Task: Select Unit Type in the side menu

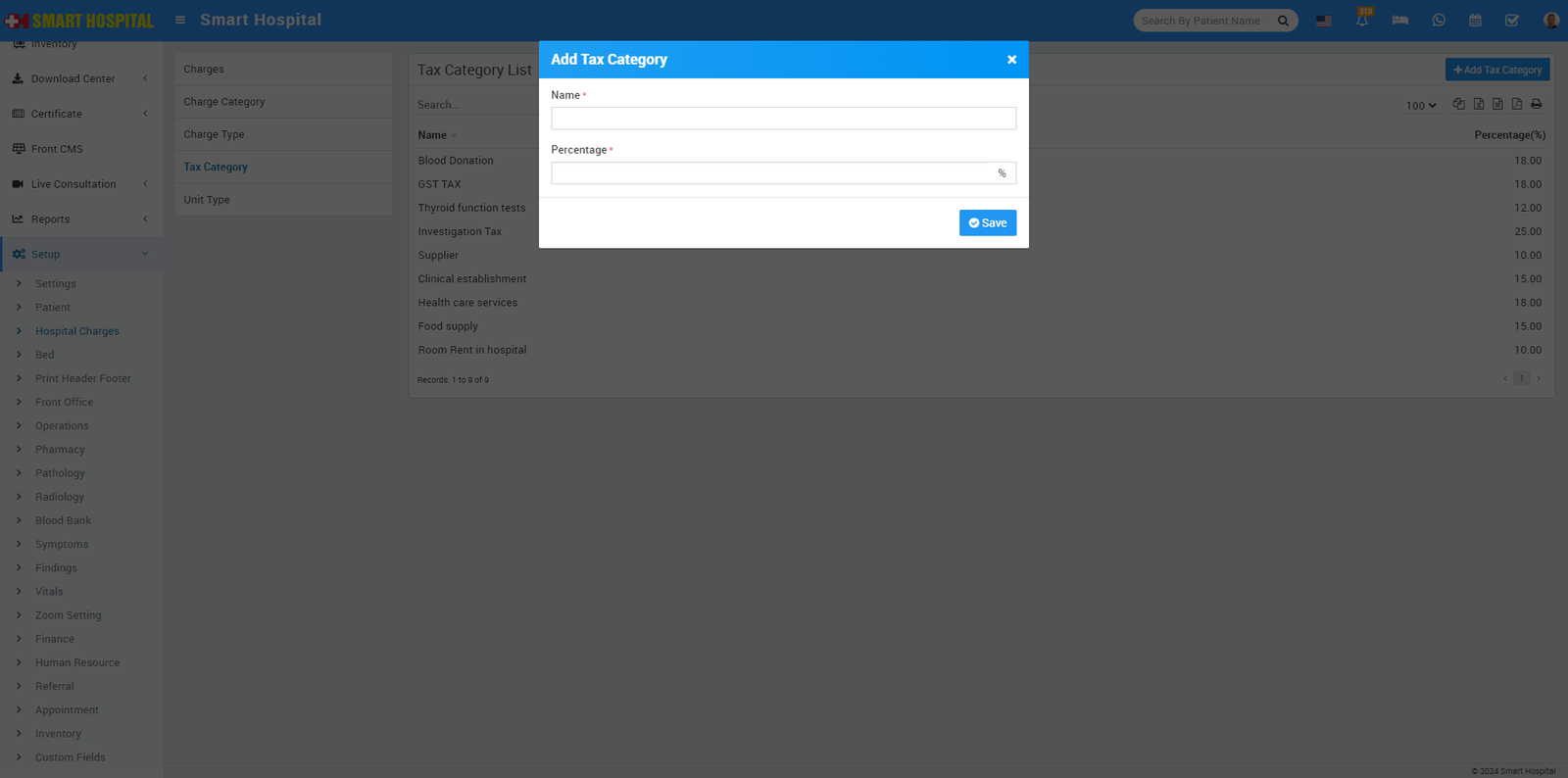Action: 207,200
